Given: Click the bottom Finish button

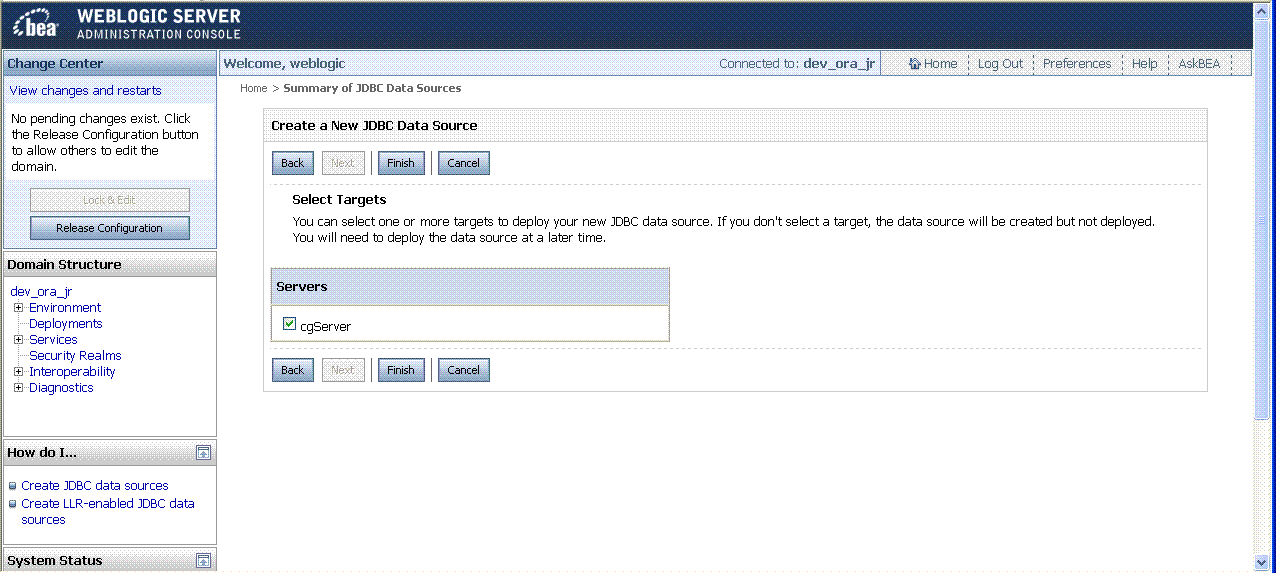Looking at the screenshot, I should pos(401,370).
